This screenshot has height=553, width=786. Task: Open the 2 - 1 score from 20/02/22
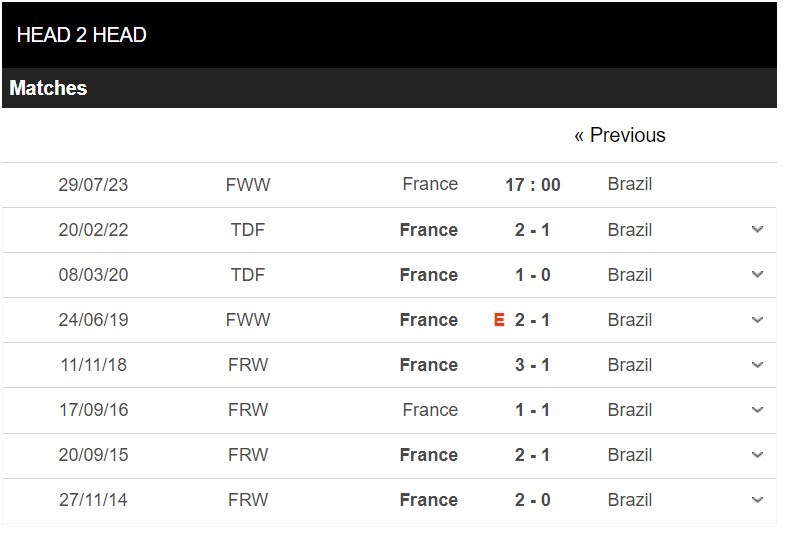532,230
